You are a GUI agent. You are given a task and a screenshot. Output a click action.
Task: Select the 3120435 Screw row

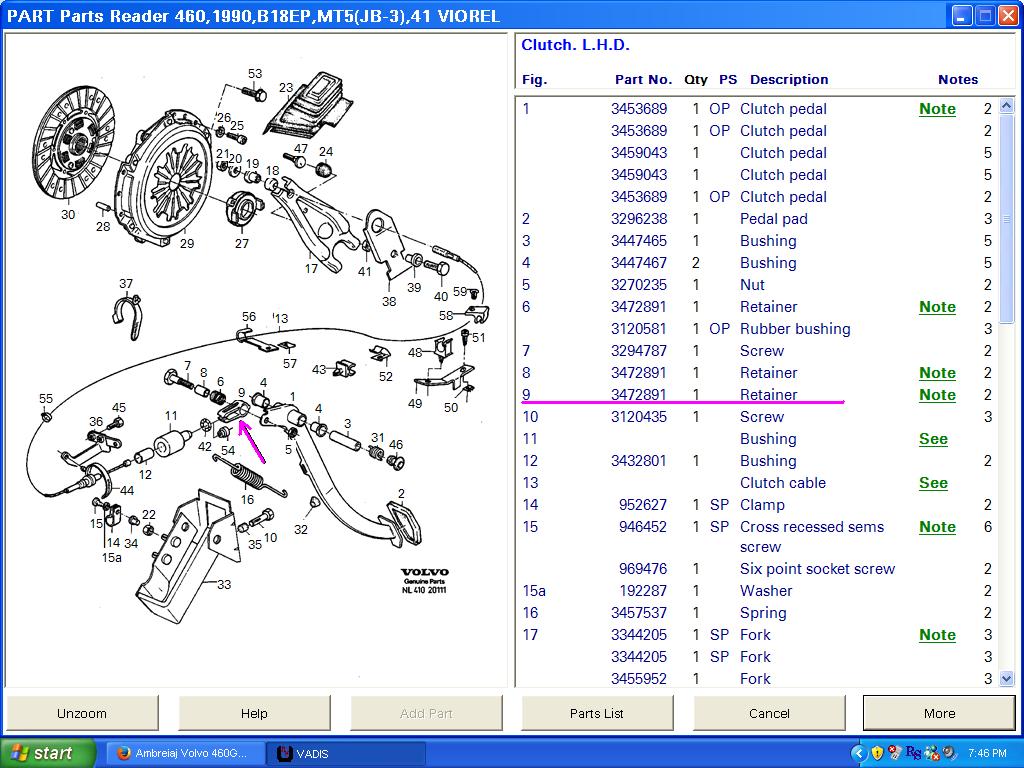coord(758,417)
